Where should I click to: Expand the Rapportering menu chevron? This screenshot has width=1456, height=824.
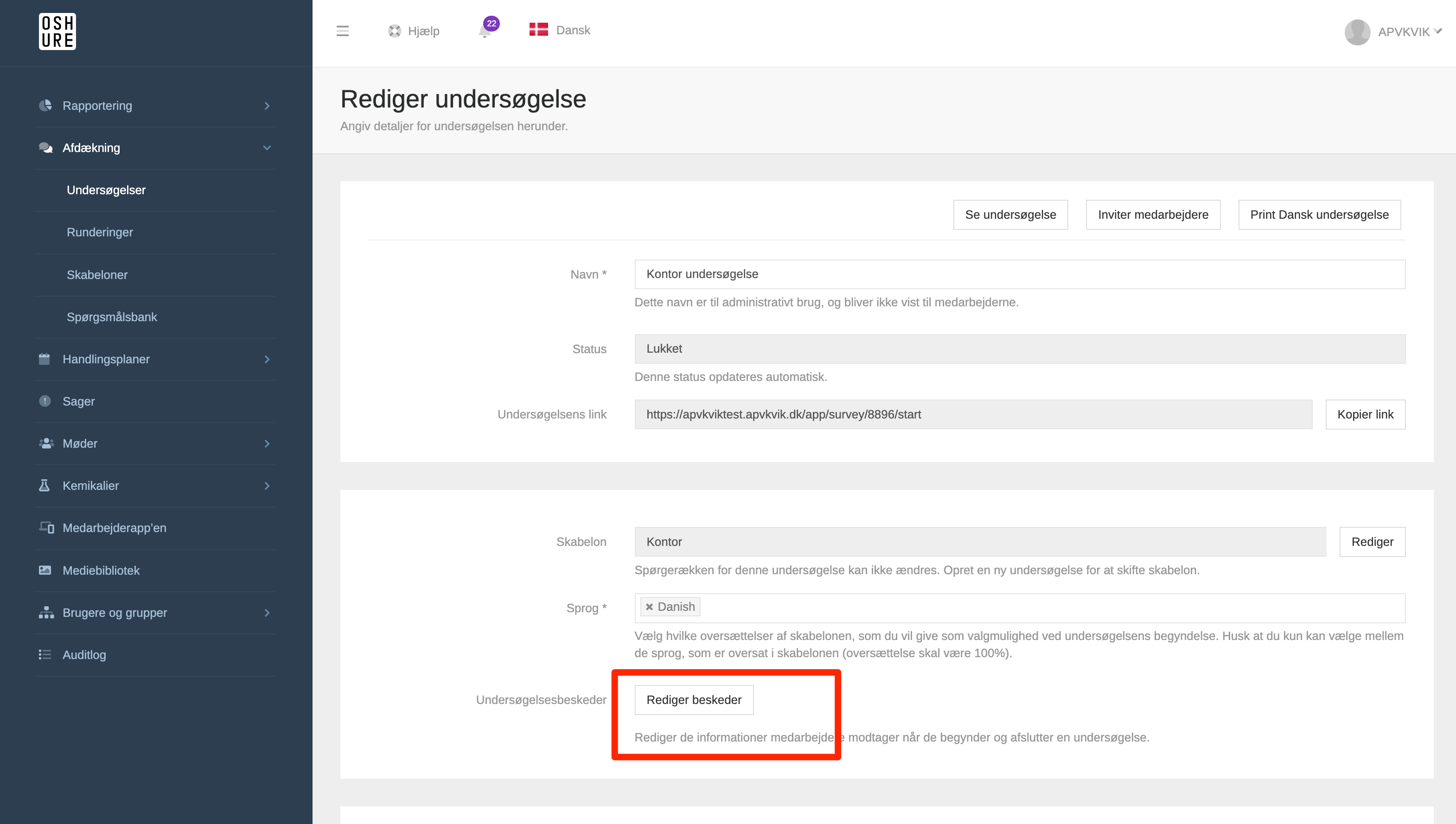click(x=267, y=106)
